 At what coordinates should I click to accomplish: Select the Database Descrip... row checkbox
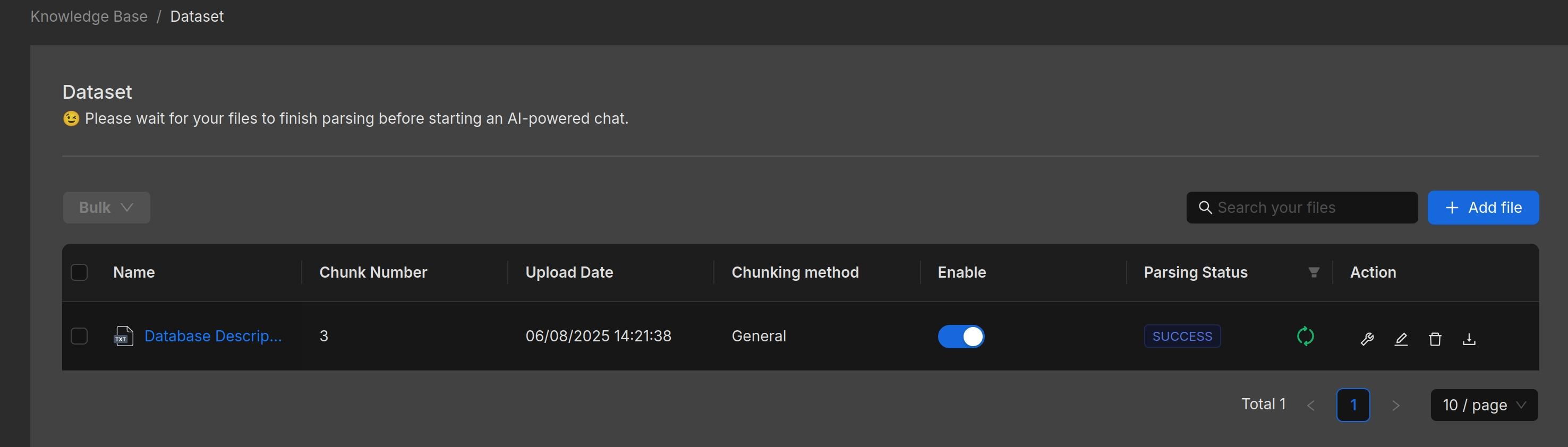[79, 337]
